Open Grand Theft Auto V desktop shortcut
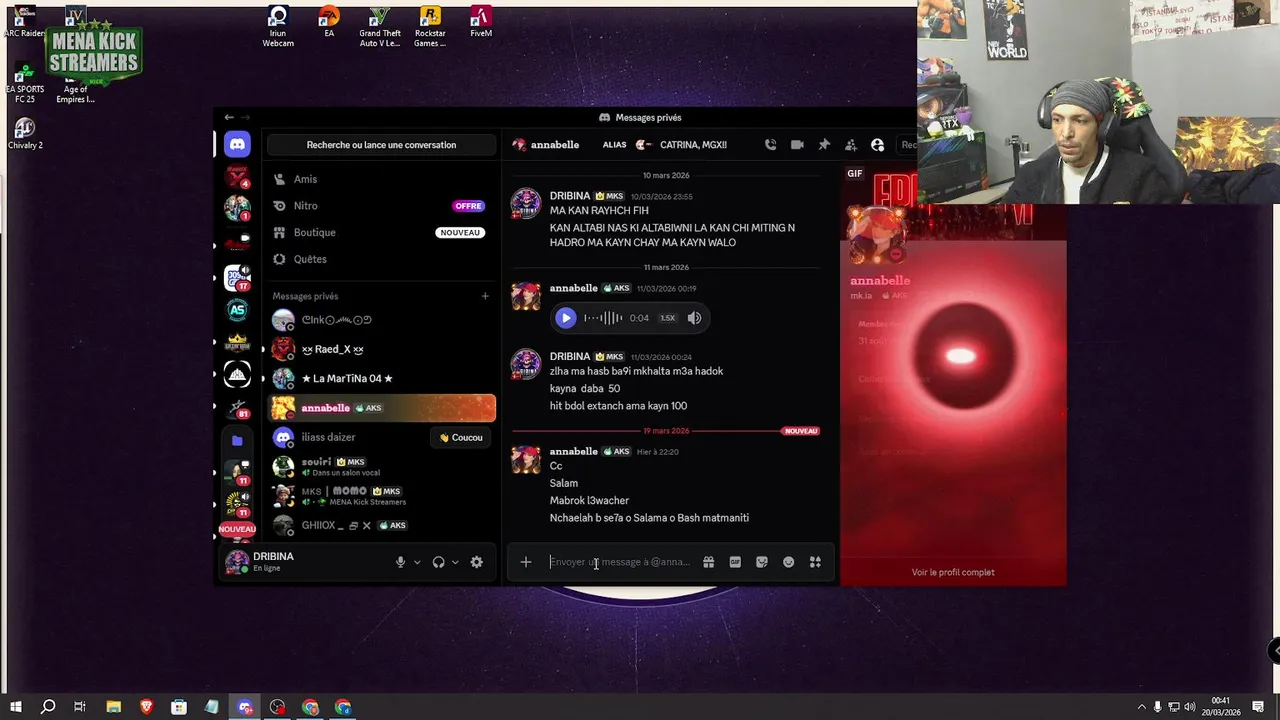Viewport: 1280px width, 720px height. (379, 27)
